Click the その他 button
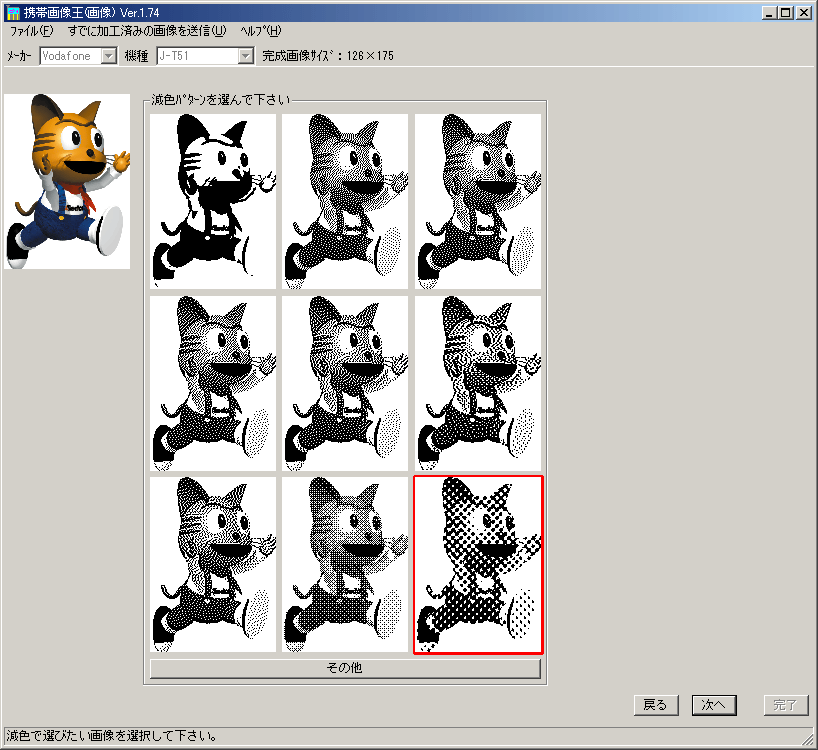The height and width of the screenshot is (750, 818). click(345, 668)
